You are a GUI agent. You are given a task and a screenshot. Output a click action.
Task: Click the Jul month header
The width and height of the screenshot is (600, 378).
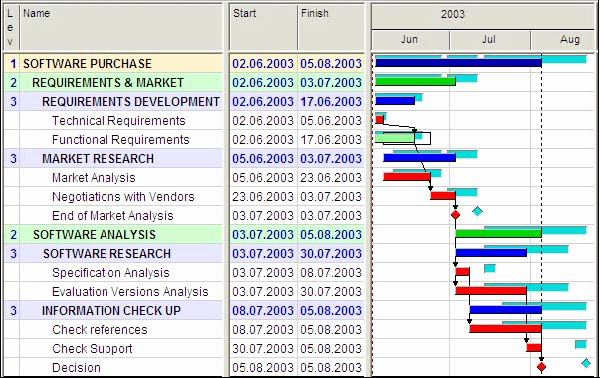click(x=489, y=39)
